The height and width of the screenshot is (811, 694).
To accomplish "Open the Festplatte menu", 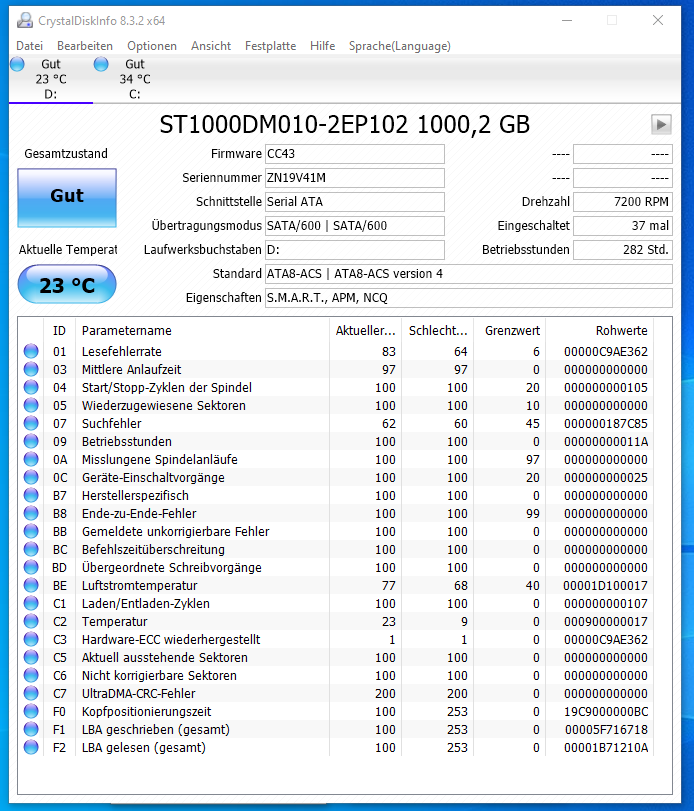I will point(270,46).
